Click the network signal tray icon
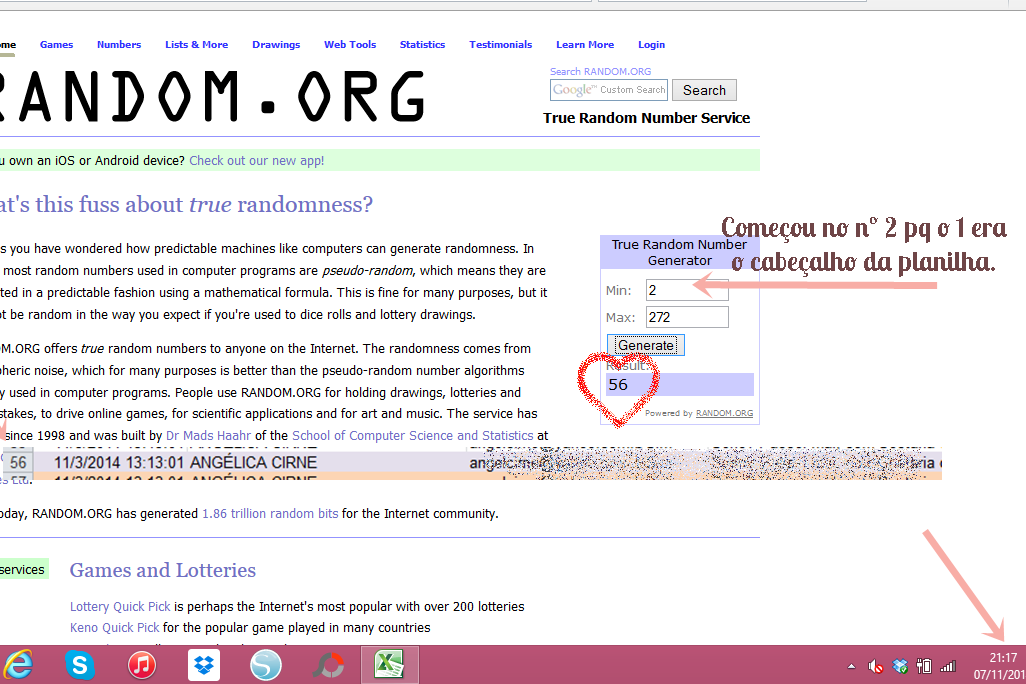 947,666
